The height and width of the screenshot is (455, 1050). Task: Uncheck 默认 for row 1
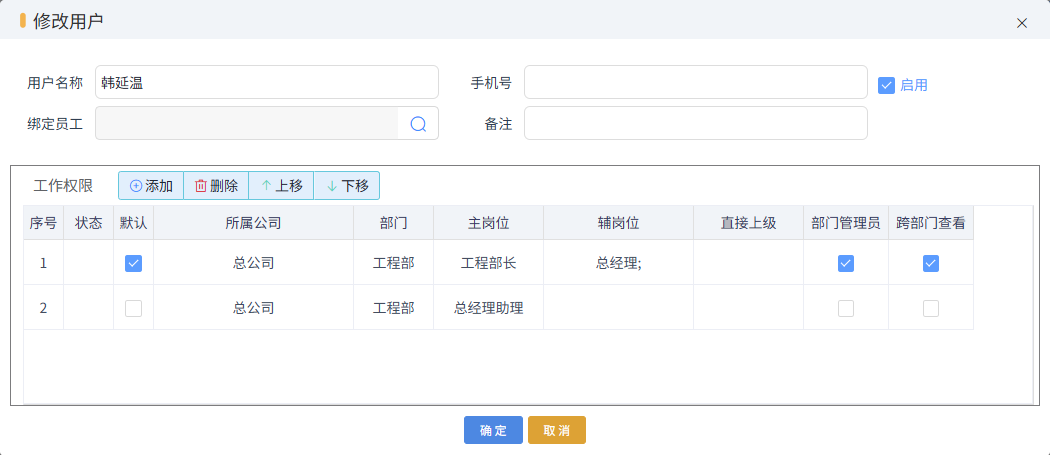[x=133, y=263]
